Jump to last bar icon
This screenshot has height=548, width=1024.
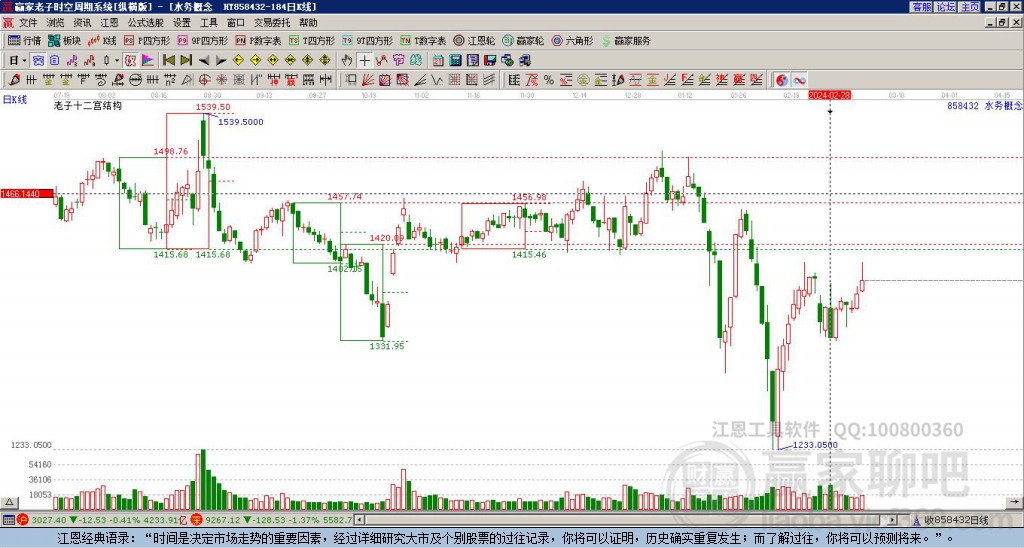pos(186,61)
